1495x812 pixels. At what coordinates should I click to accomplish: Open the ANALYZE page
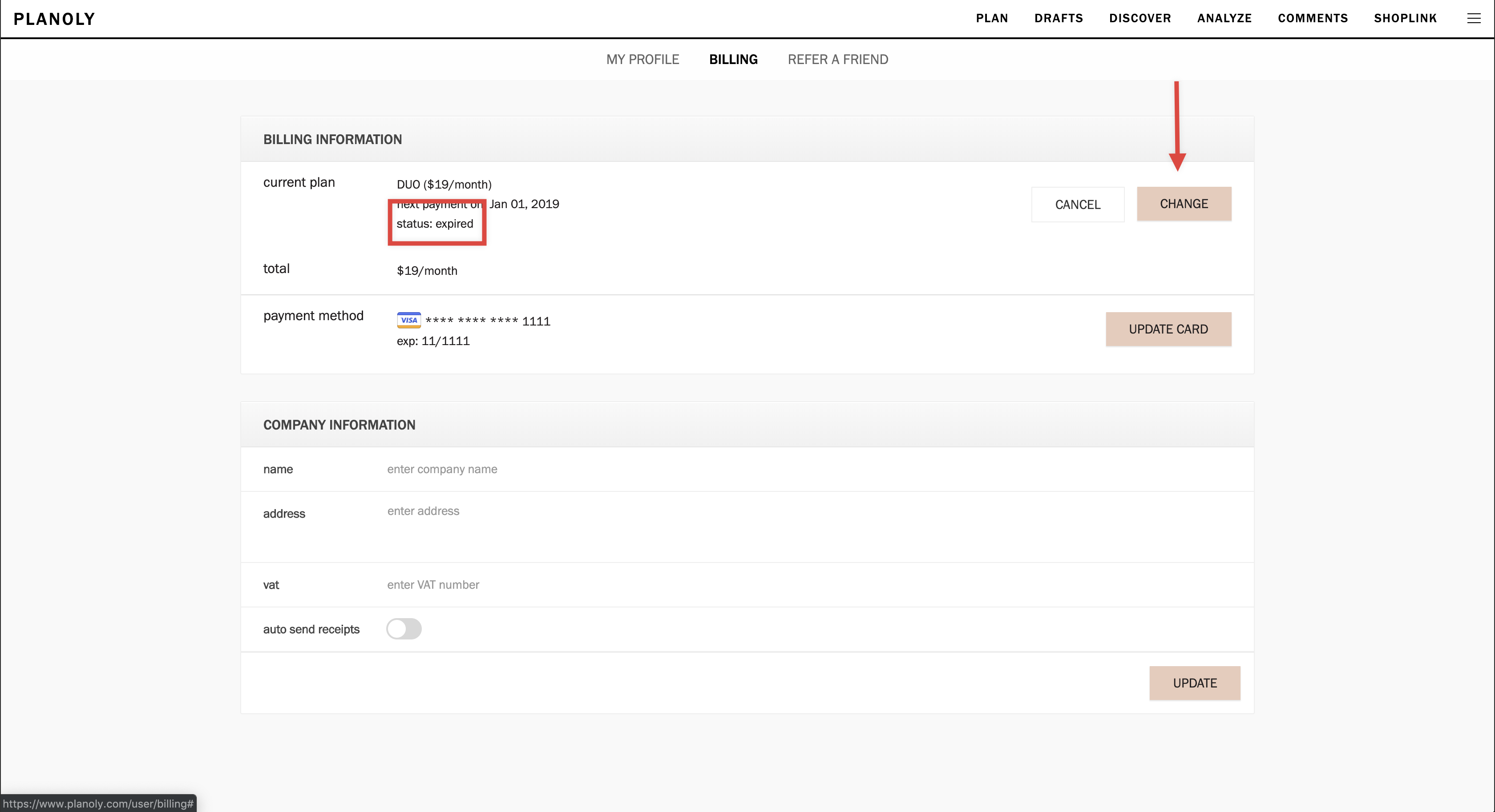click(x=1224, y=18)
